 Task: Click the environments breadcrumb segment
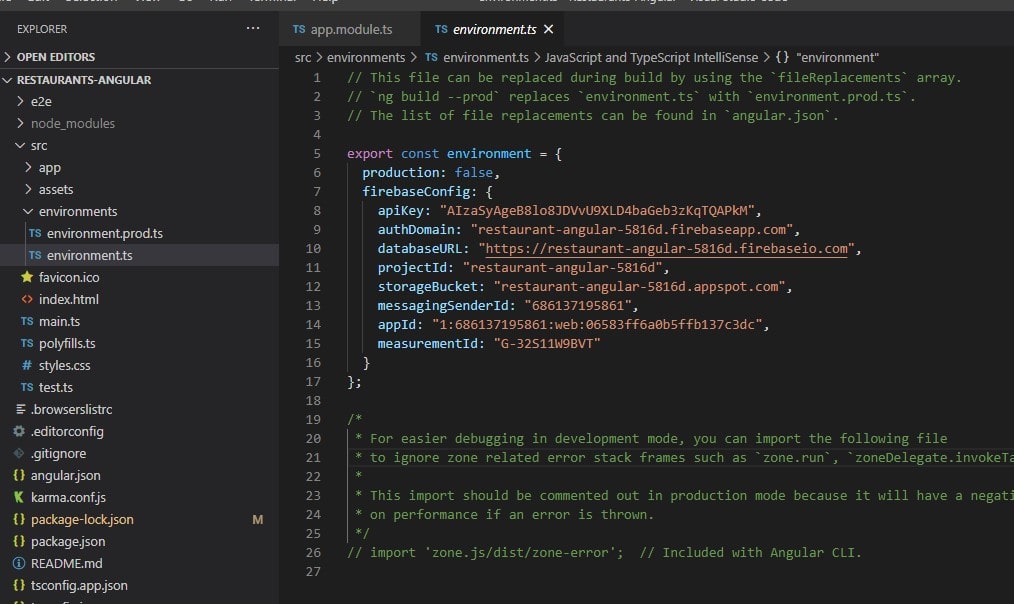pyautogui.click(x=366, y=57)
